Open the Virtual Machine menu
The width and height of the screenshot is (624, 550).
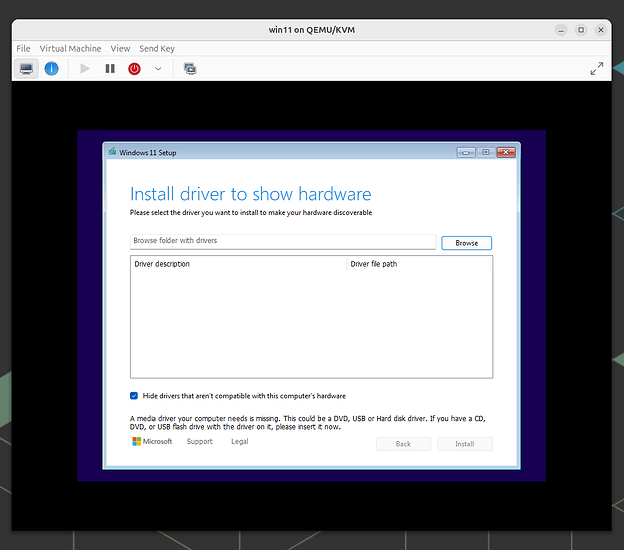click(70, 49)
